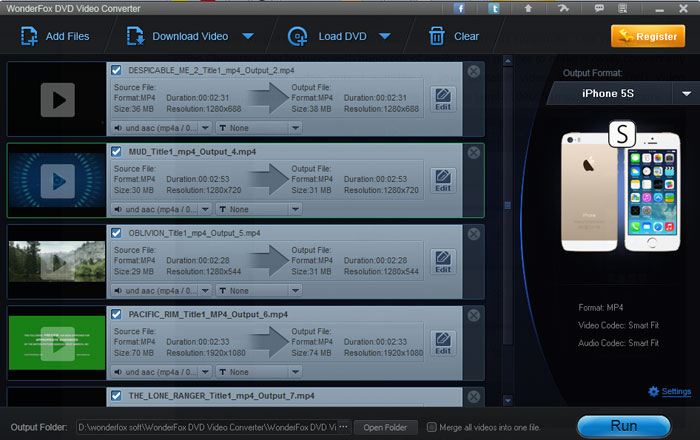Click the Download Video icon
This screenshot has height=440, width=700.
pyautogui.click(x=135, y=36)
